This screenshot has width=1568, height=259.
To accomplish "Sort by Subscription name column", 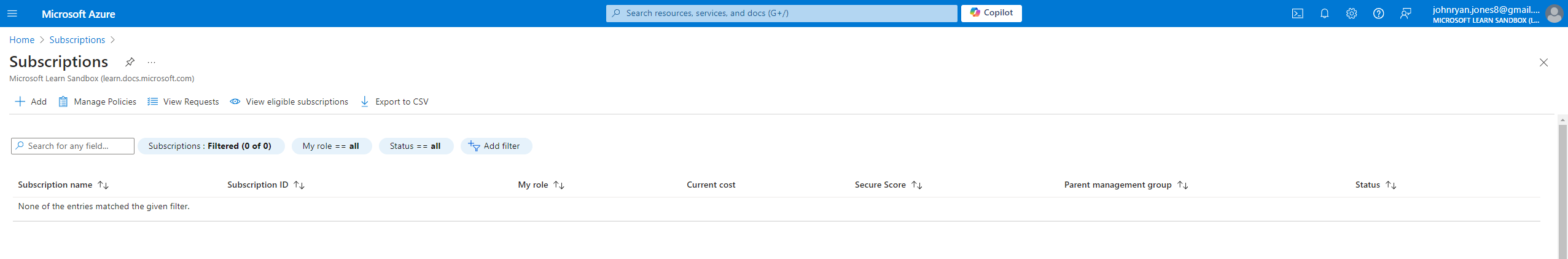I will (x=63, y=185).
